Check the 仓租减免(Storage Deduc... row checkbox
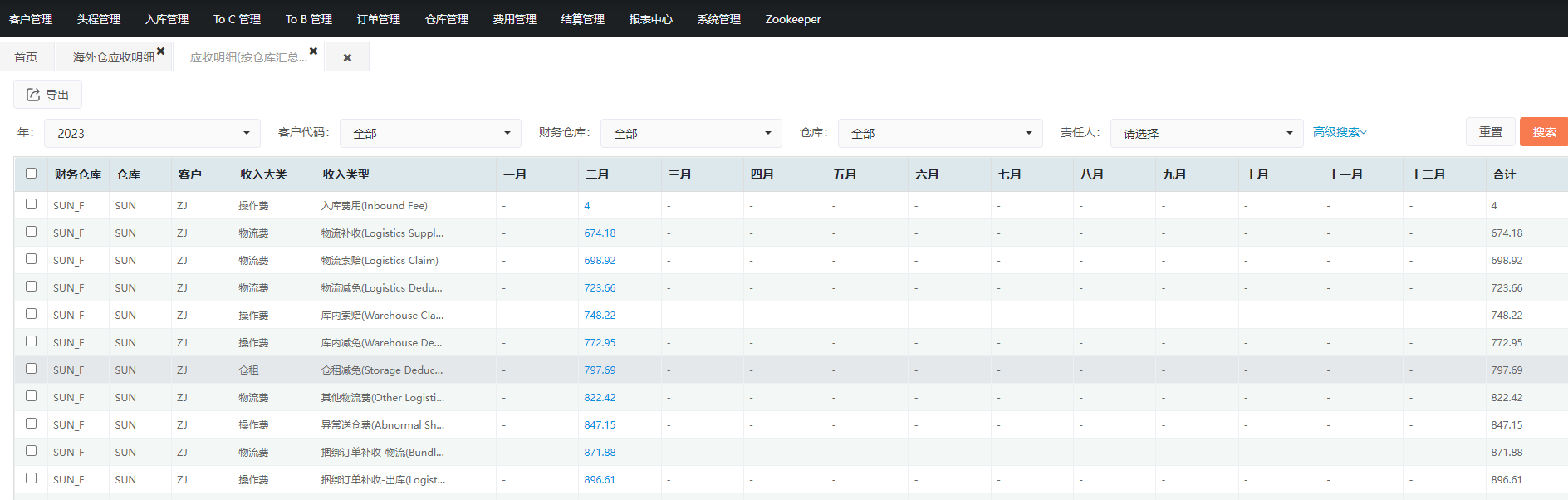The height and width of the screenshot is (500, 1568). (x=31, y=369)
